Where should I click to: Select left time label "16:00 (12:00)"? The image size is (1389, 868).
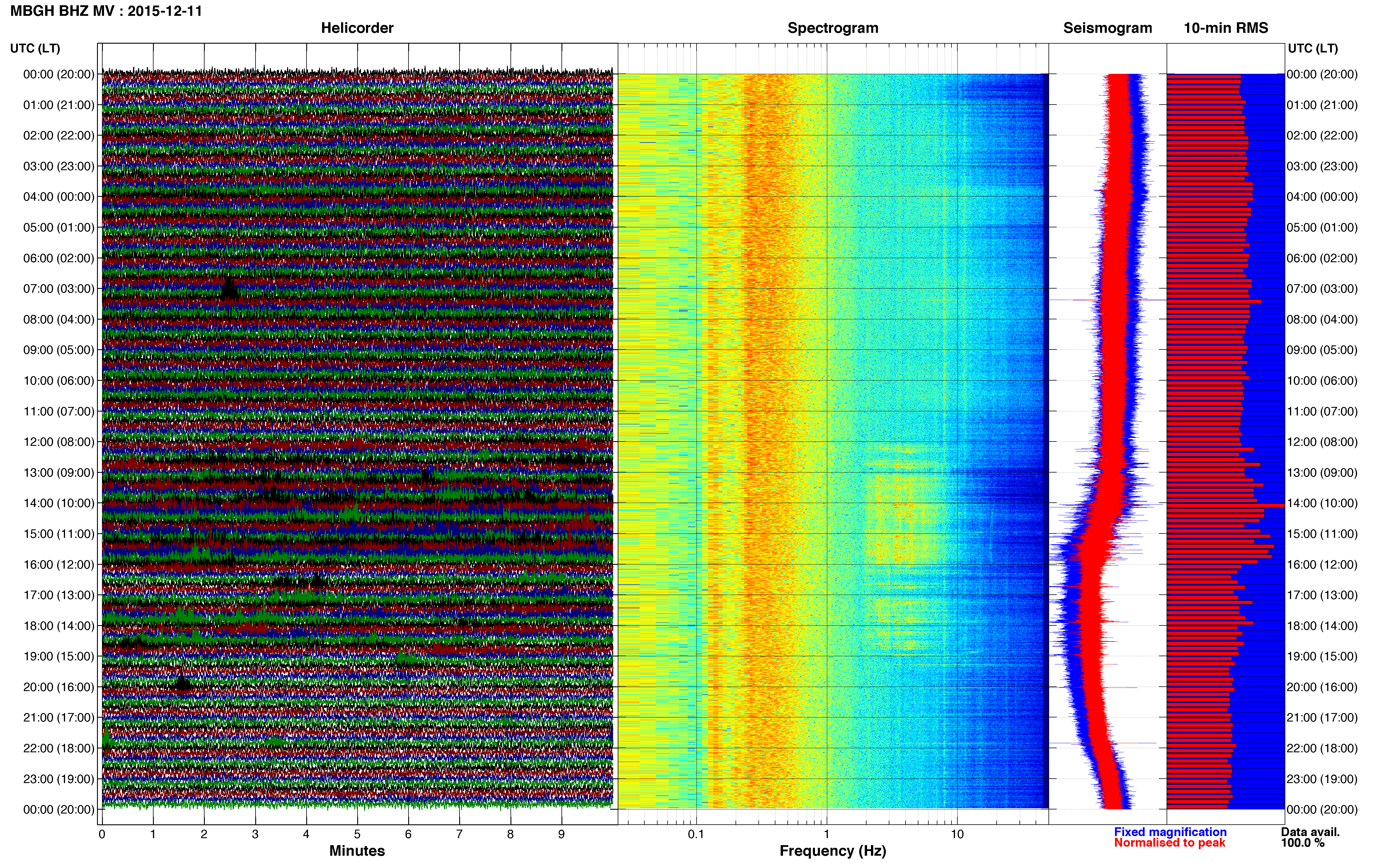59,564
